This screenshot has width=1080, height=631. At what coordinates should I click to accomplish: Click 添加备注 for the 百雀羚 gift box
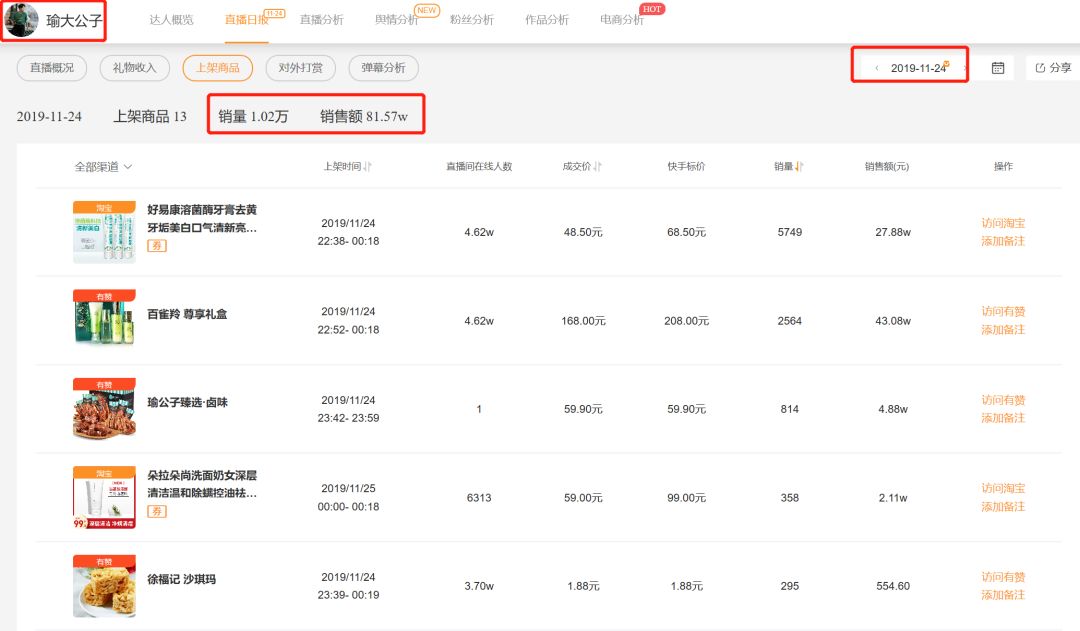(1003, 330)
